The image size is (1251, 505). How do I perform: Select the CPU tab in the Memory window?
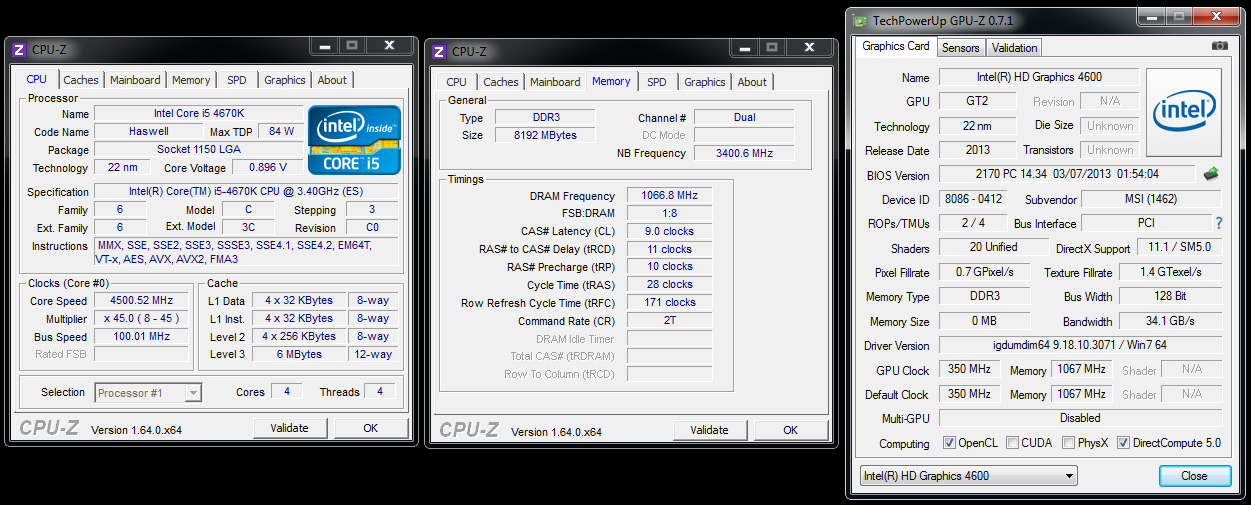tap(456, 82)
